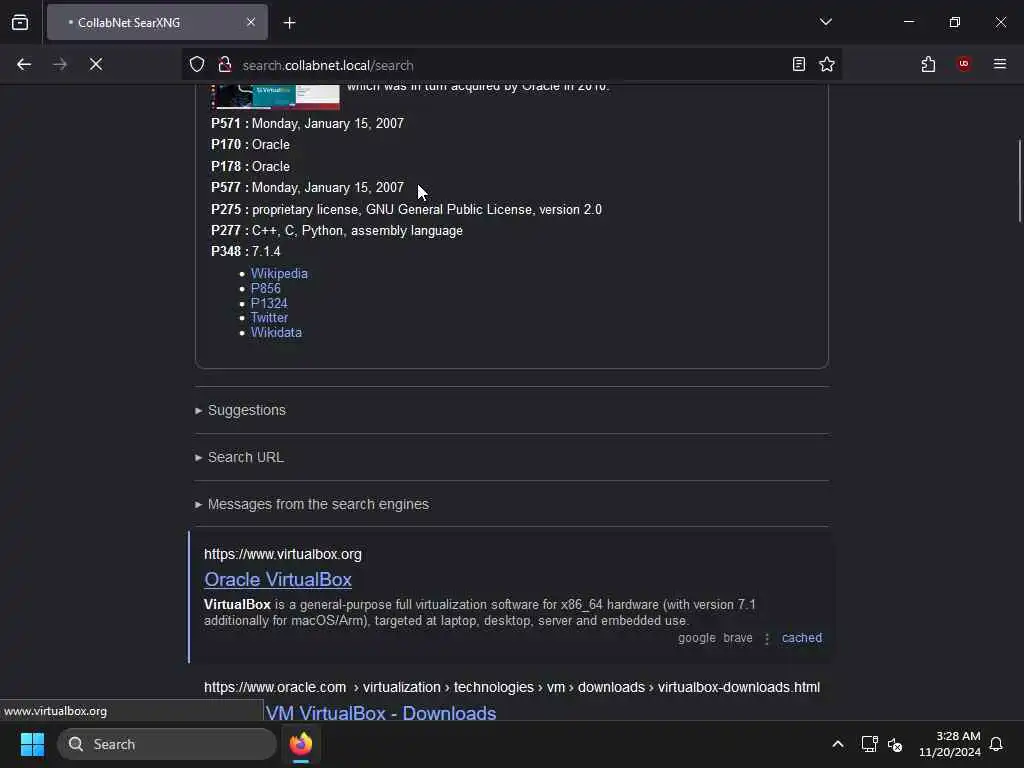
Task: Open the Windows Start menu
Action: [x=32, y=744]
